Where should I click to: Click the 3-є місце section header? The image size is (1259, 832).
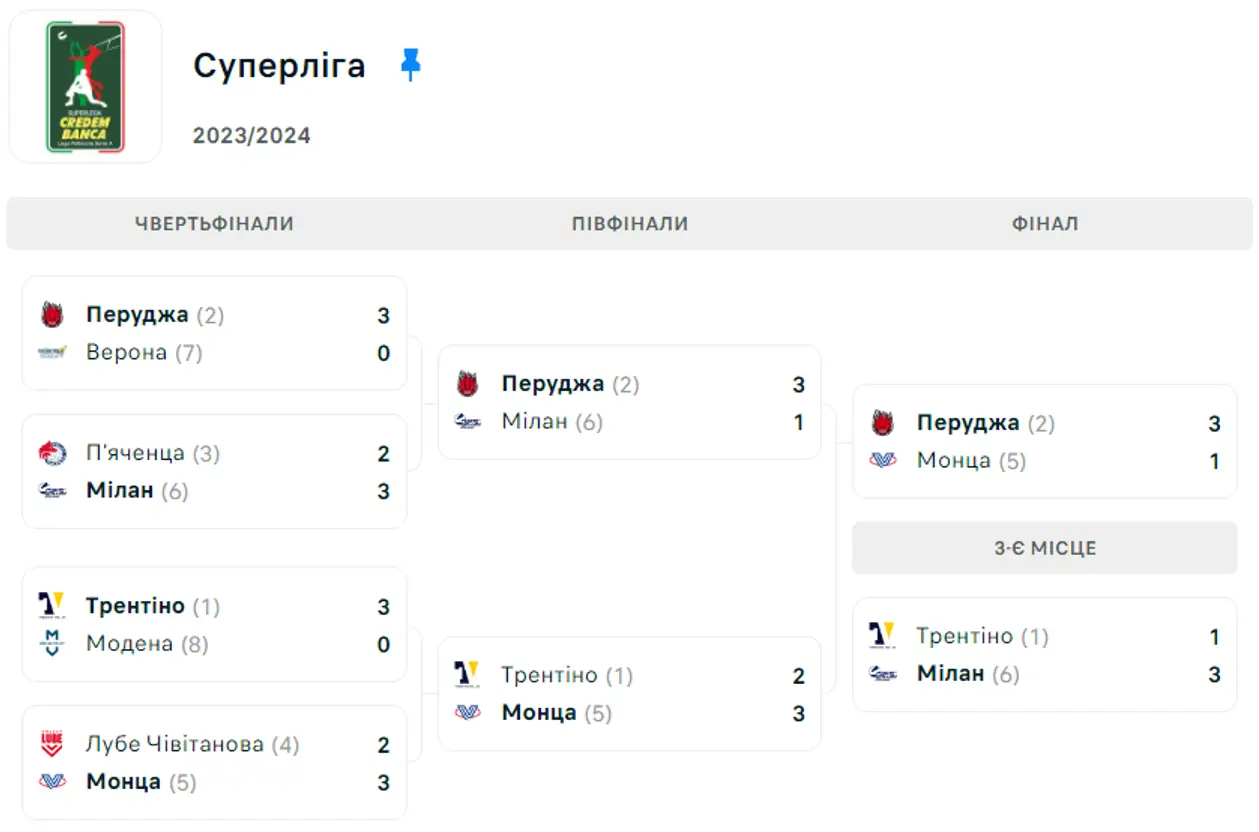pyautogui.click(x=1045, y=548)
